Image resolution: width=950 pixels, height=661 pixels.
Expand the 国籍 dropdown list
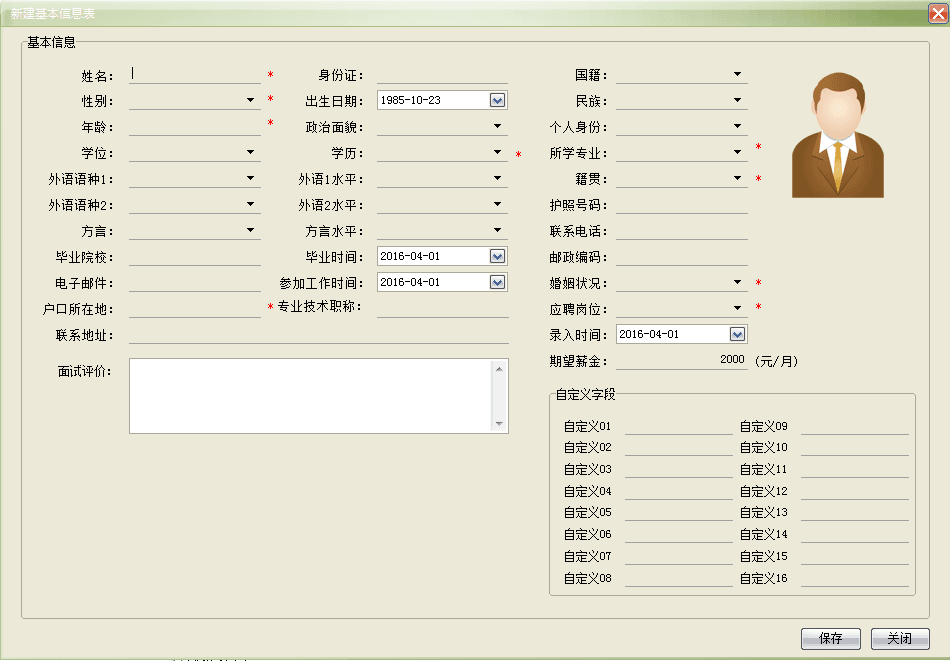tap(737, 74)
